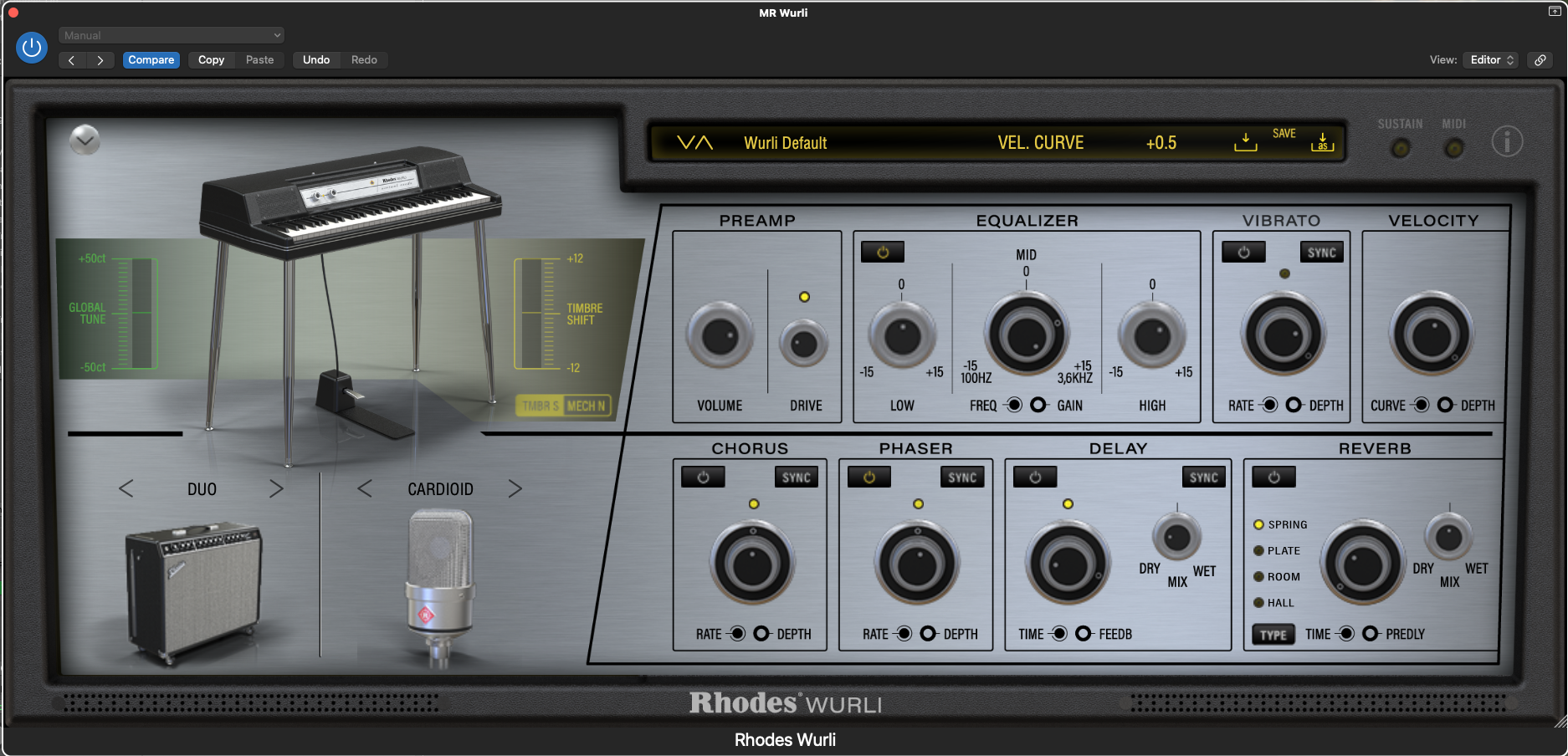Click the Paste button
Screen dimensions: 1568x756
(259, 60)
